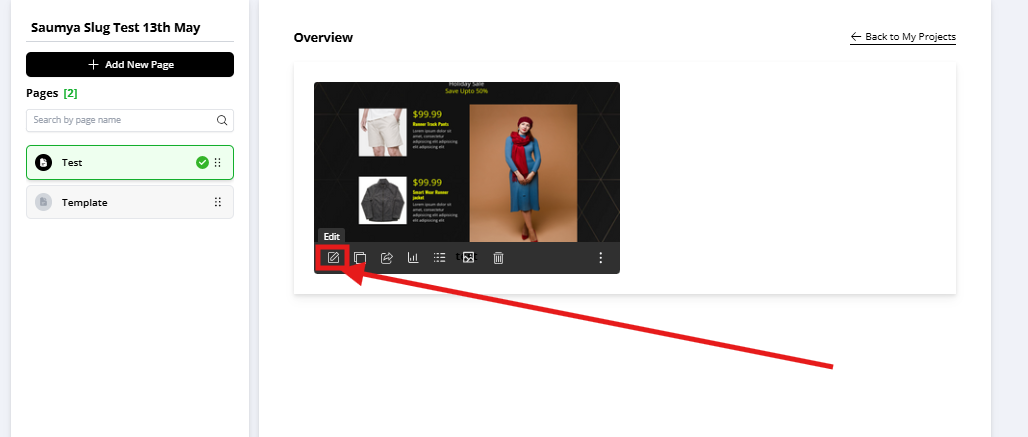1028x437 pixels.
Task: Share the page using the share arrow icon
Action: [387, 257]
